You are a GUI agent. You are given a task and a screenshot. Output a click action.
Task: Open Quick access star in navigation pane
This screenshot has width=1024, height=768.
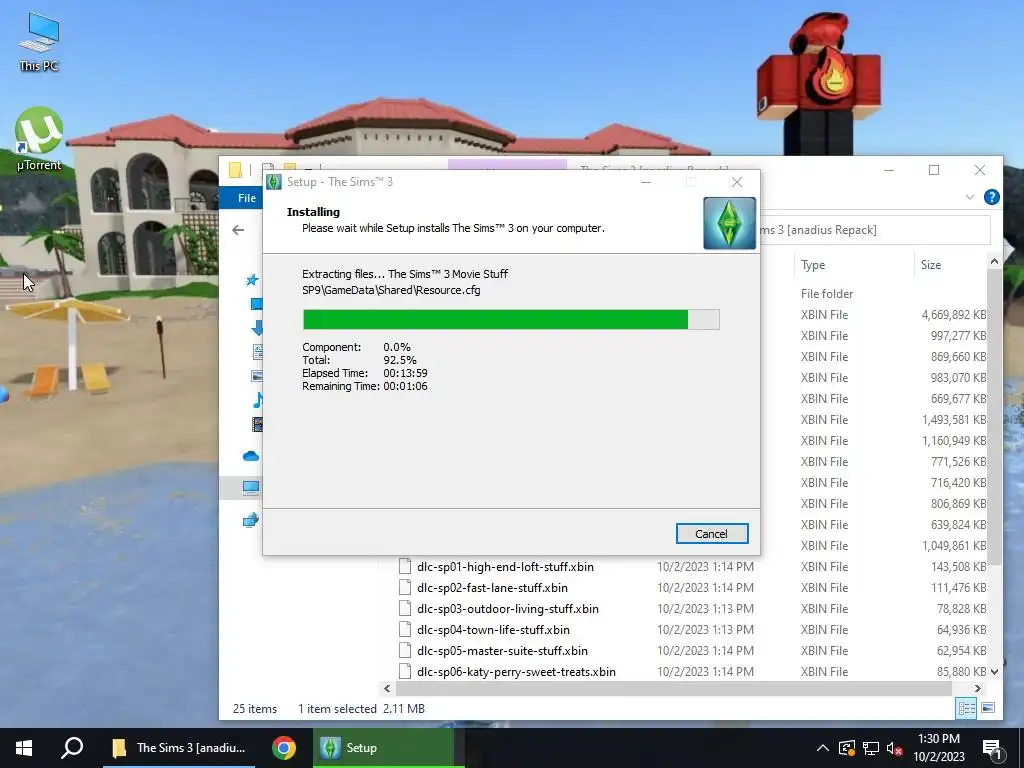252,280
